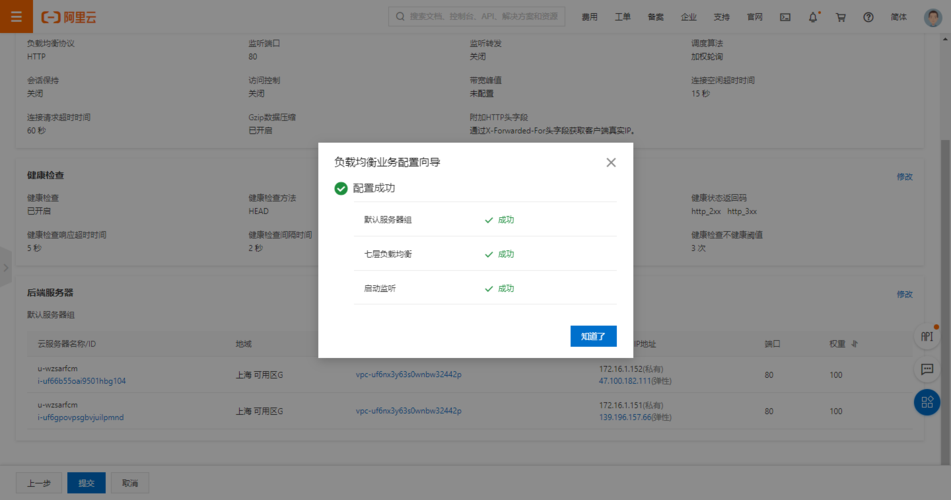This screenshot has height=500, width=951.
Task: Confirm the dialog with 知道了
Action: pos(593,336)
